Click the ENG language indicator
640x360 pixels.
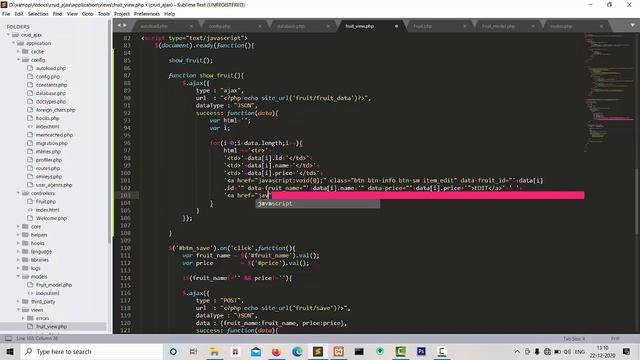pyautogui.click(x=580, y=351)
